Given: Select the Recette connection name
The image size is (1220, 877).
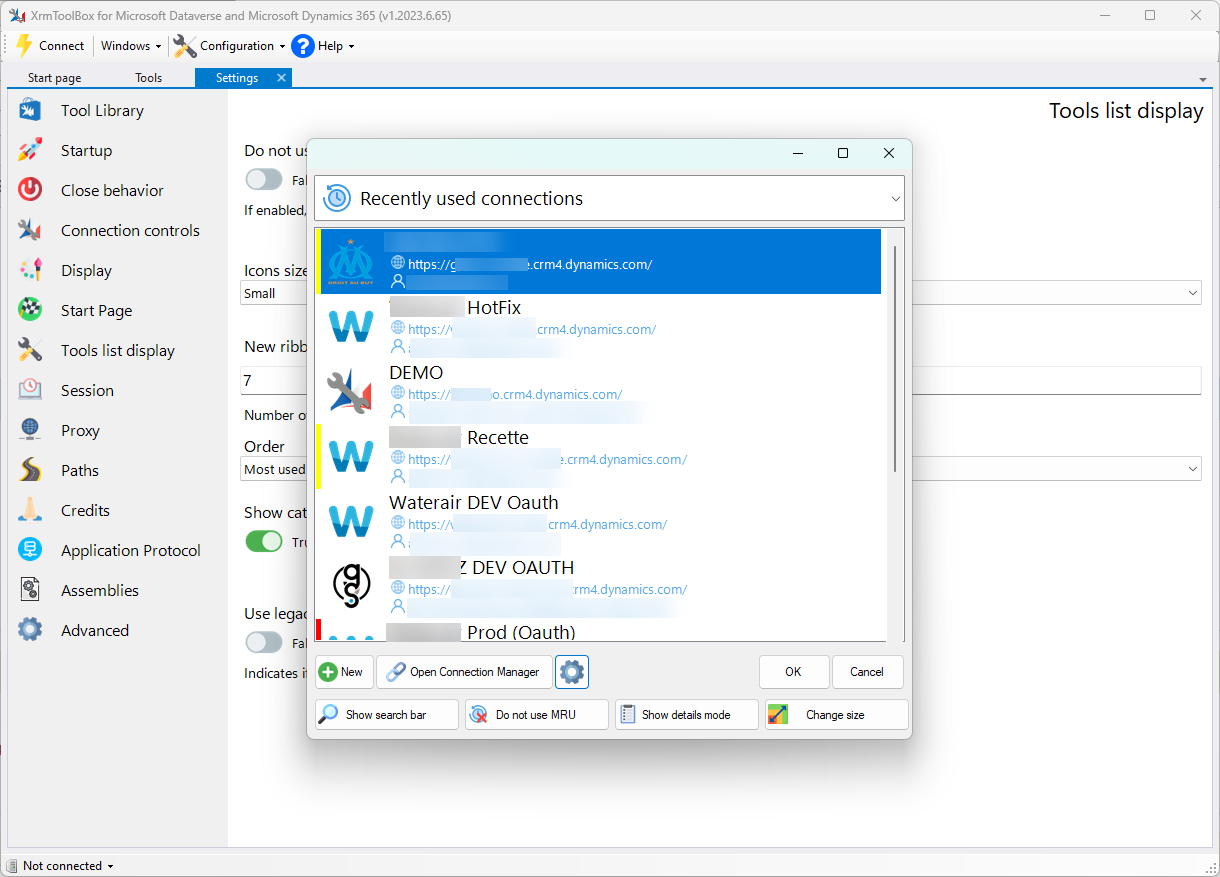Looking at the screenshot, I should (x=498, y=437).
